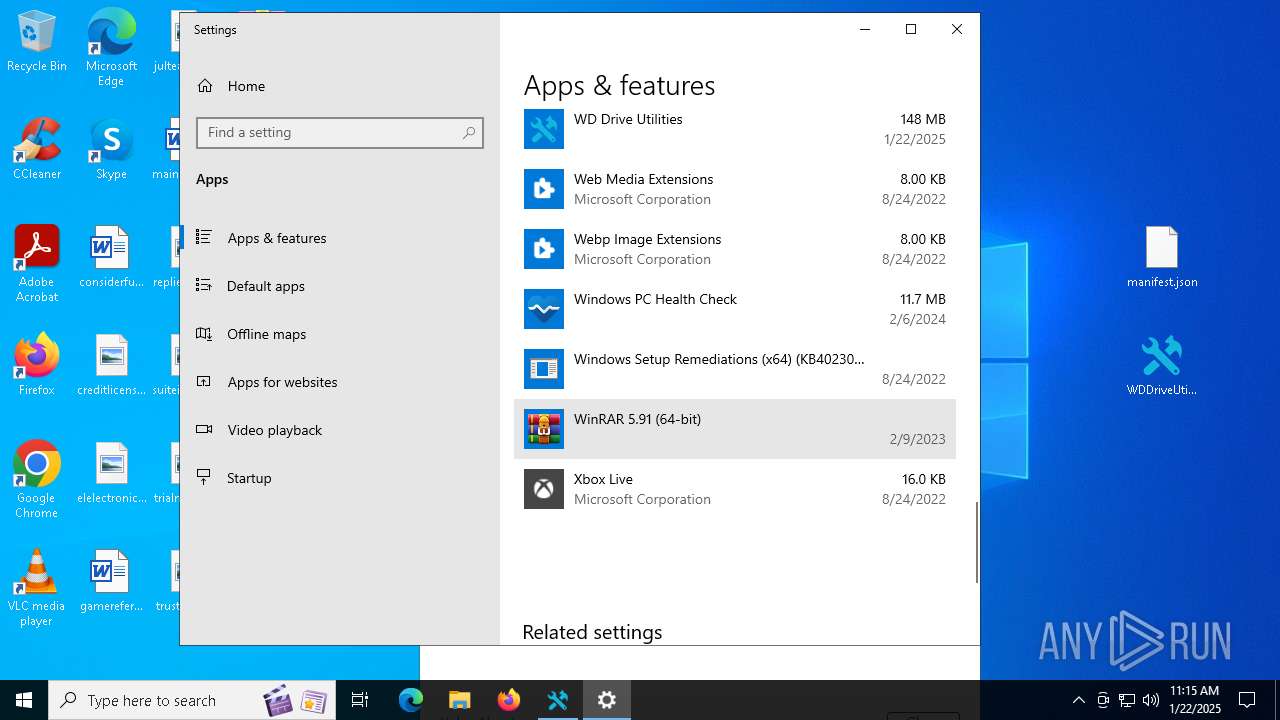Click the Settings gear taskbar item
The width and height of the screenshot is (1280, 720).
[607, 700]
